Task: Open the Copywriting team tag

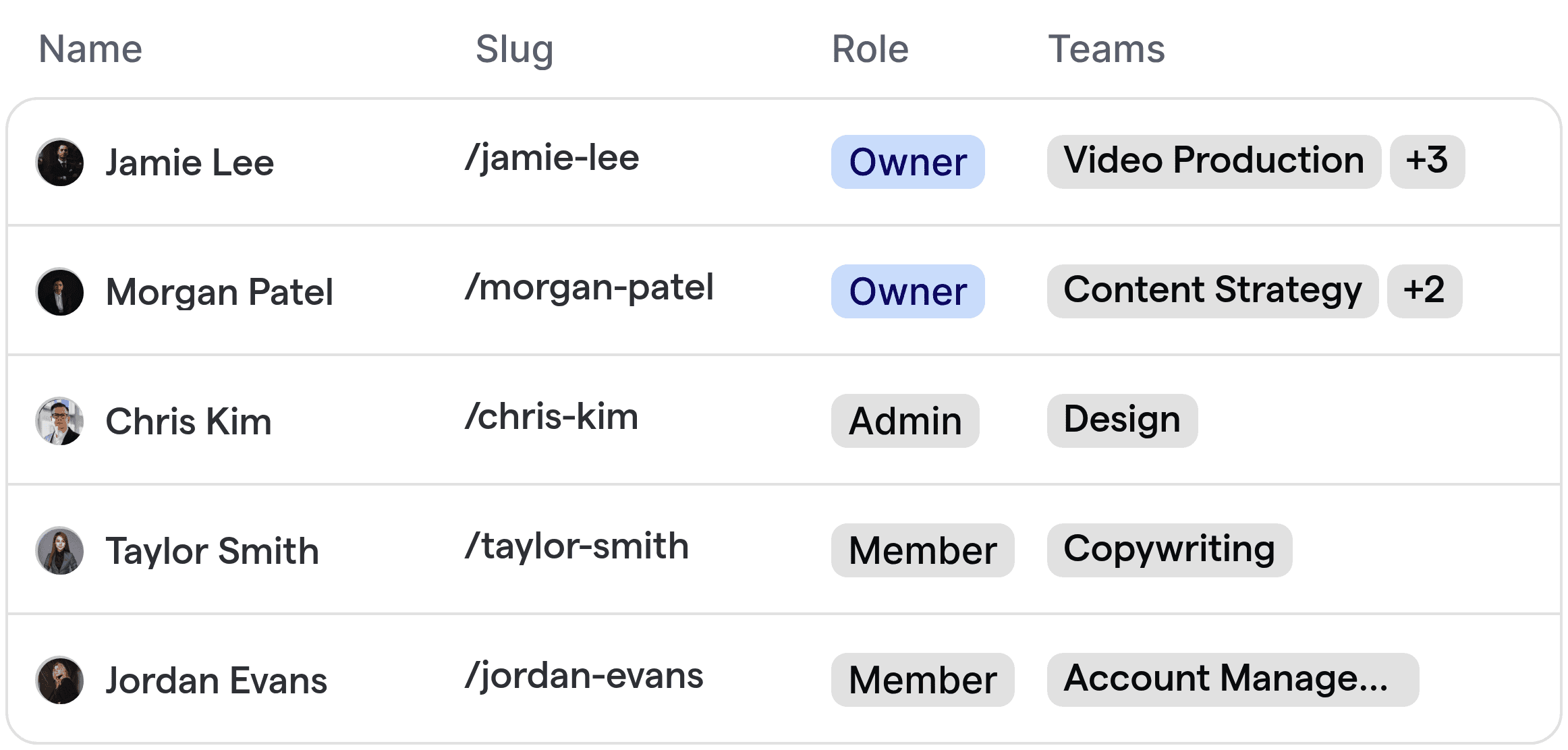Action: click(x=1169, y=550)
